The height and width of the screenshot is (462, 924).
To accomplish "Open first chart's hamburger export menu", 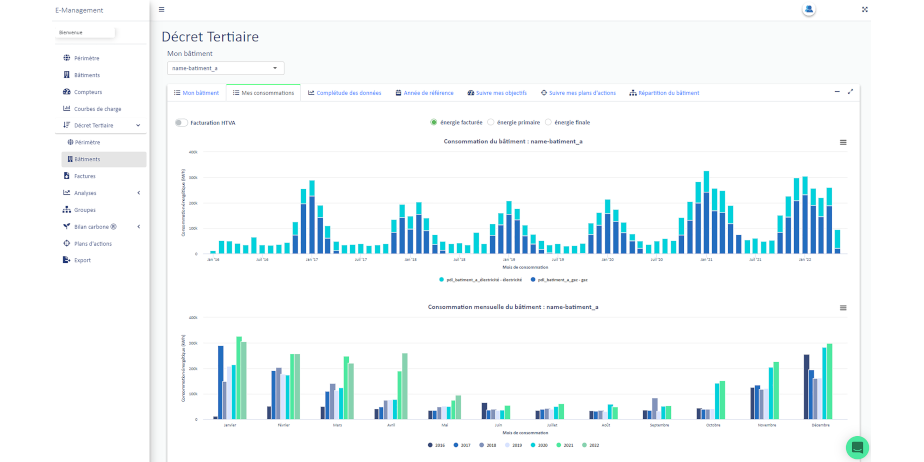I will [843, 142].
